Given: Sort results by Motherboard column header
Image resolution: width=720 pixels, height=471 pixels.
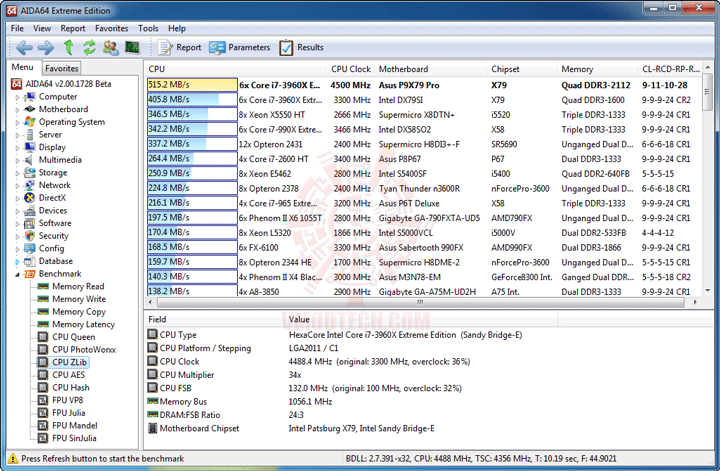Looking at the screenshot, I should 431,69.
